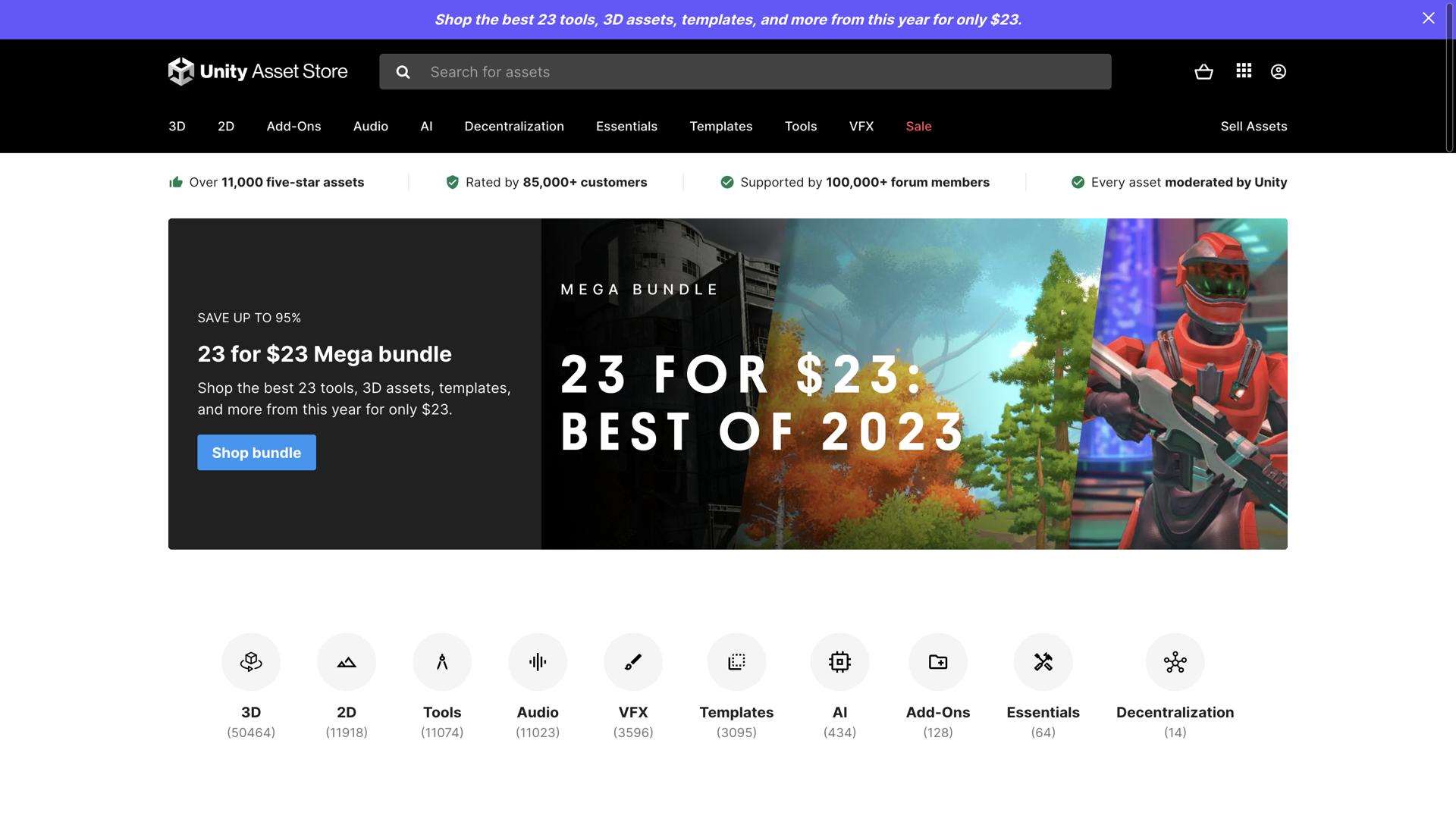Open the Decentralization navigation menu
Viewport: 1456px width, 819px height.
click(513, 126)
